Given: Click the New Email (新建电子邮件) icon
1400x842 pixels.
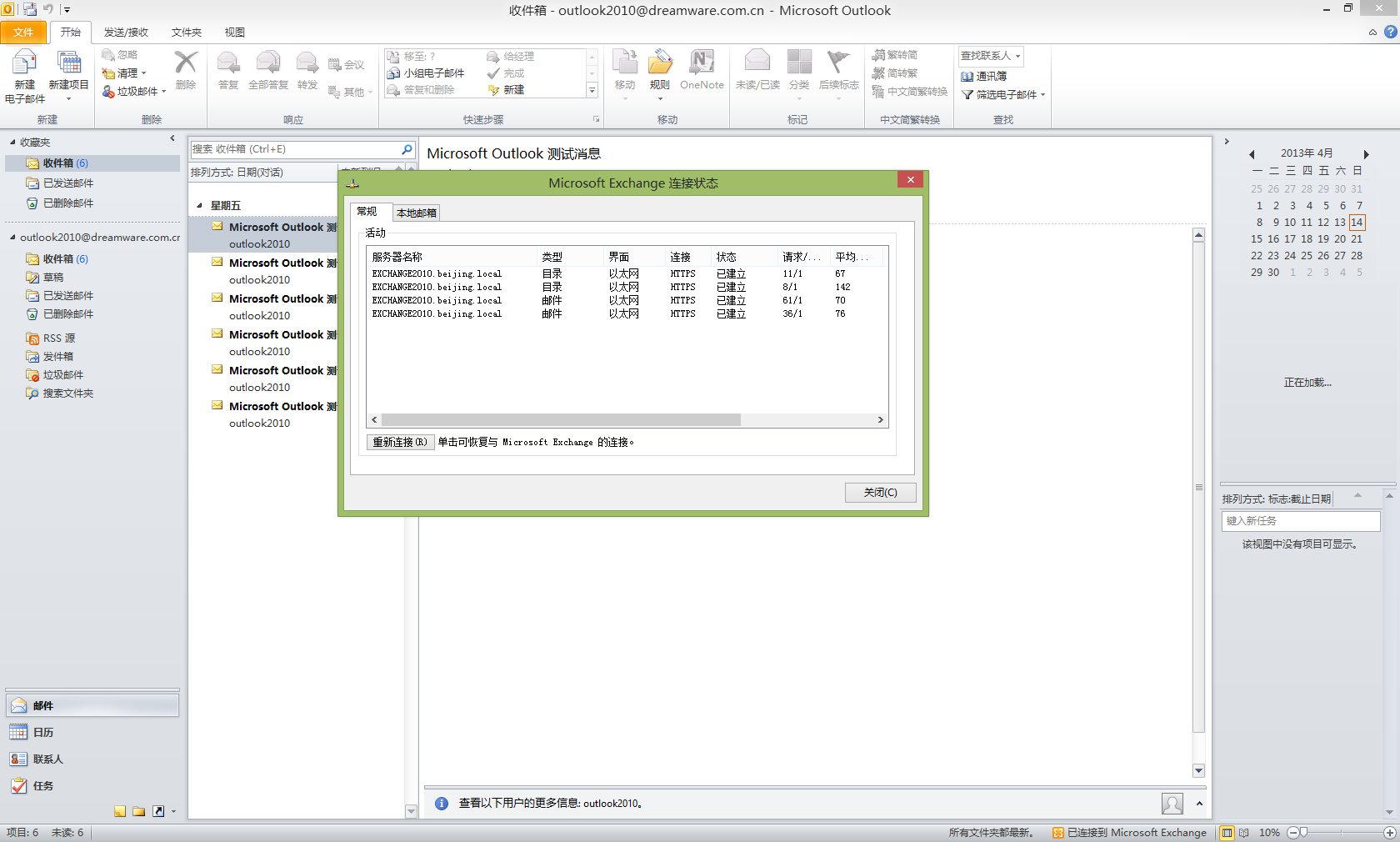Looking at the screenshot, I should [x=24, y=63].
